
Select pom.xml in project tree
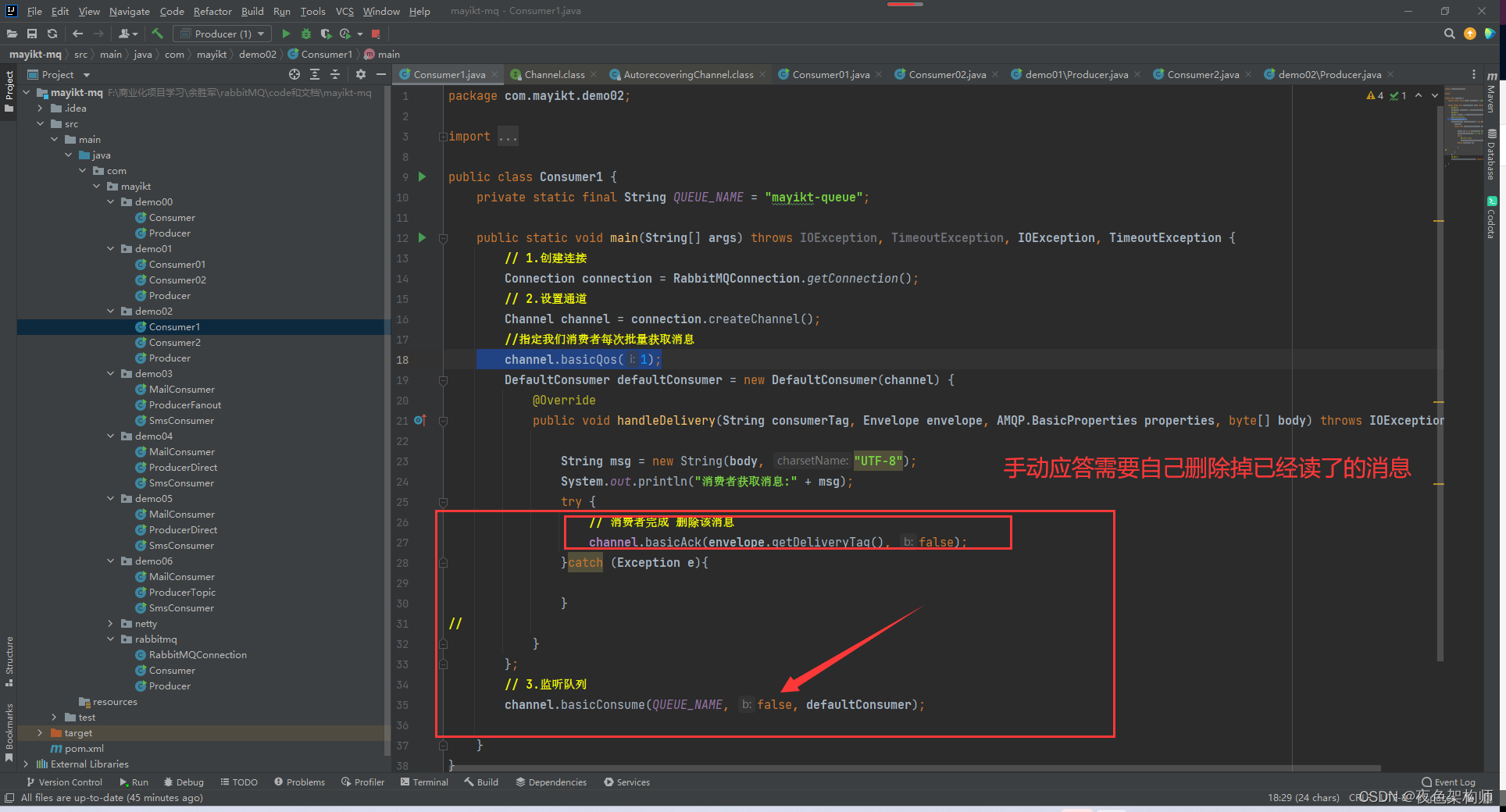coord(84,748)
